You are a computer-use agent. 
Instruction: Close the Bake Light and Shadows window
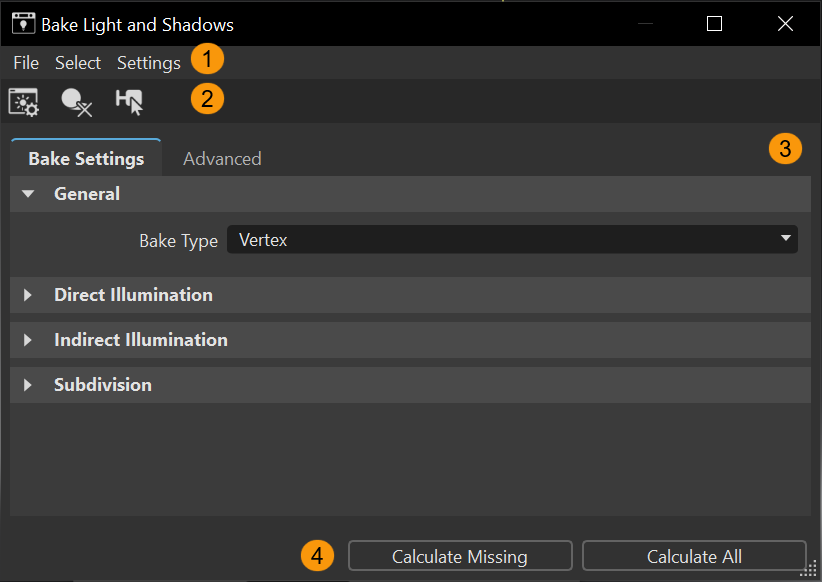[784, 24]
